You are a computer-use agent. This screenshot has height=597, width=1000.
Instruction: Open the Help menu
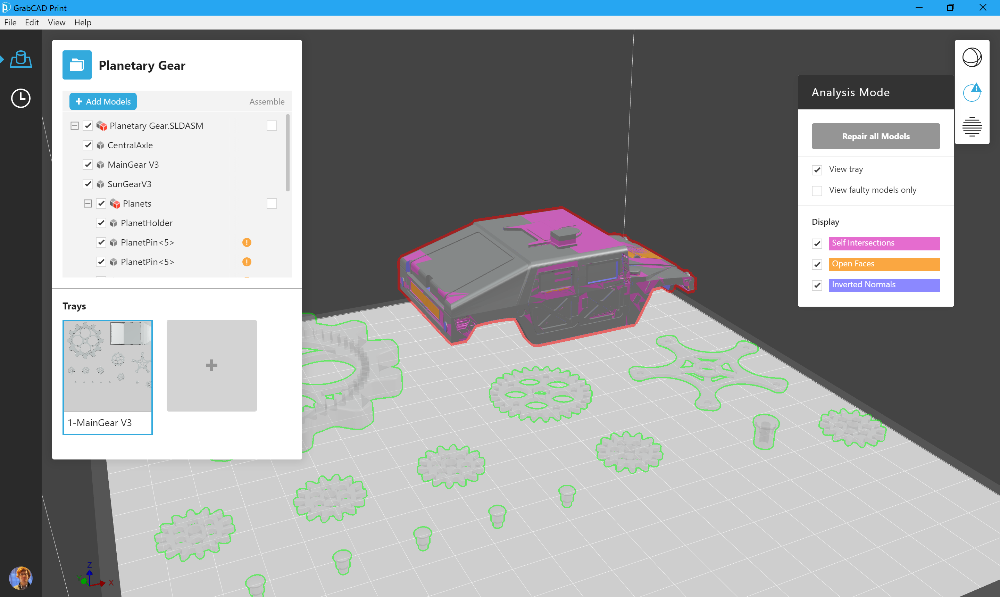click(83, 22)
